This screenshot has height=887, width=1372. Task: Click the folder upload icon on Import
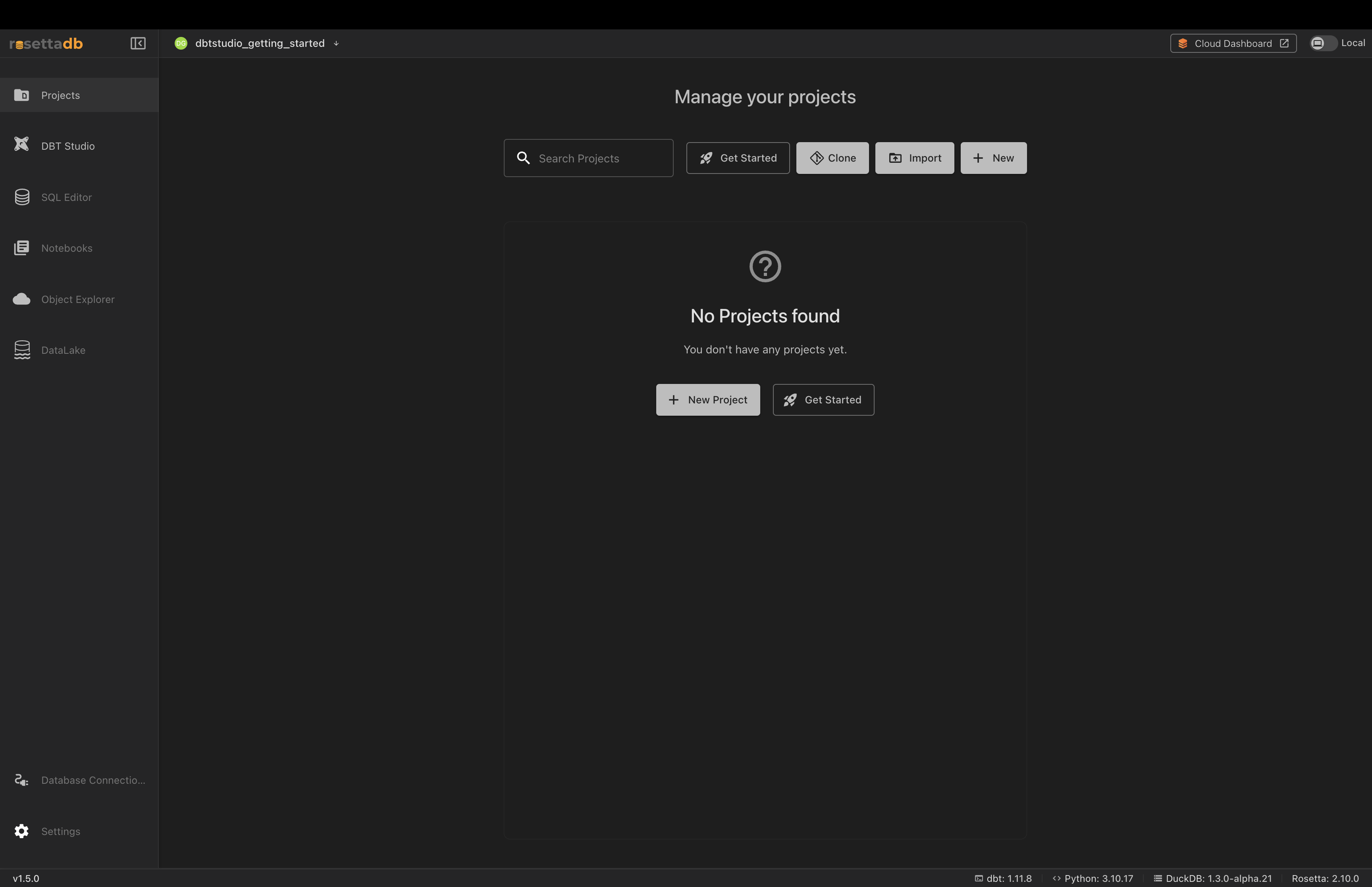(895, 158)
